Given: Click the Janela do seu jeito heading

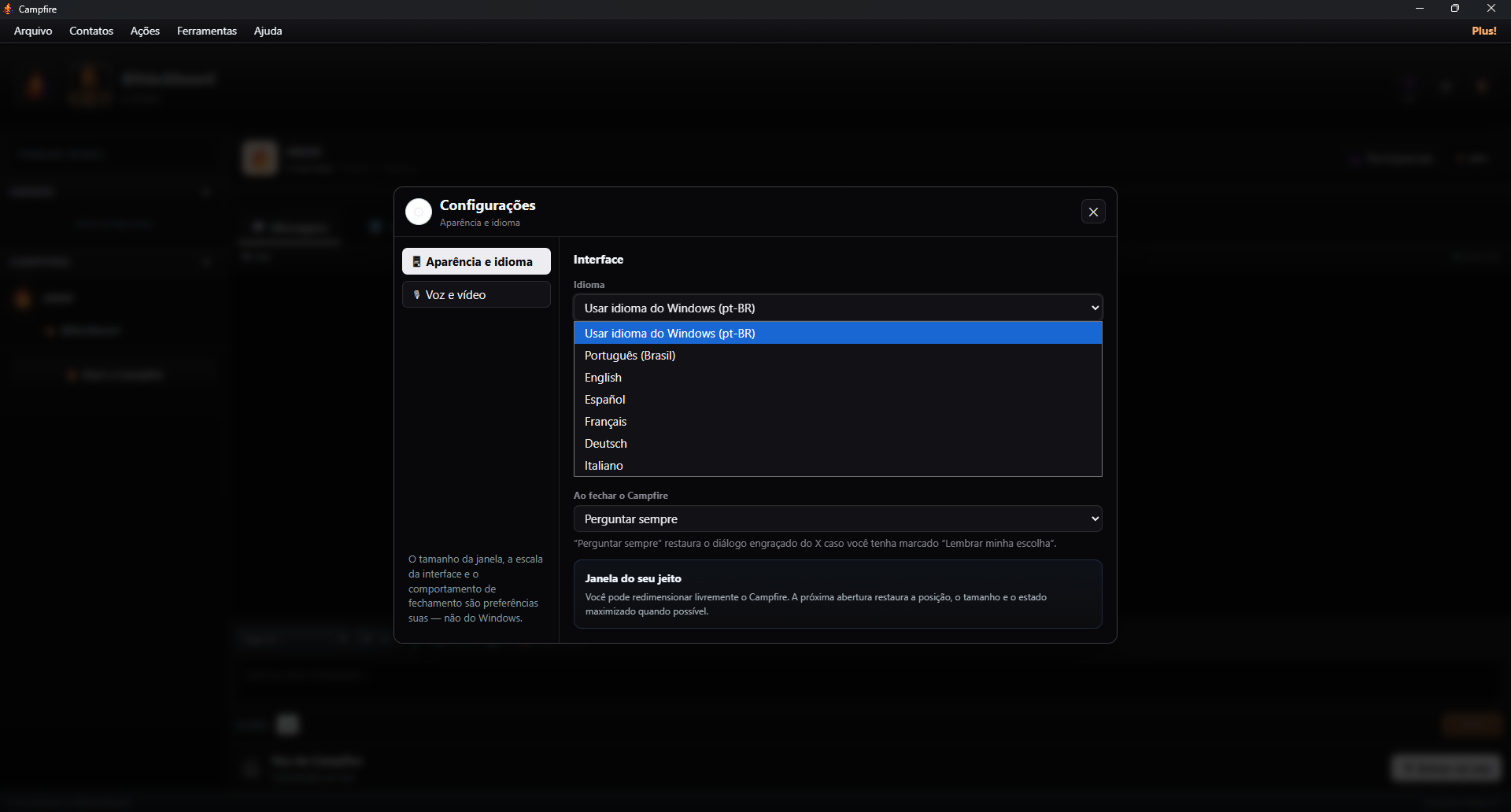Looking at the screenshot, I should coord(634,578).
